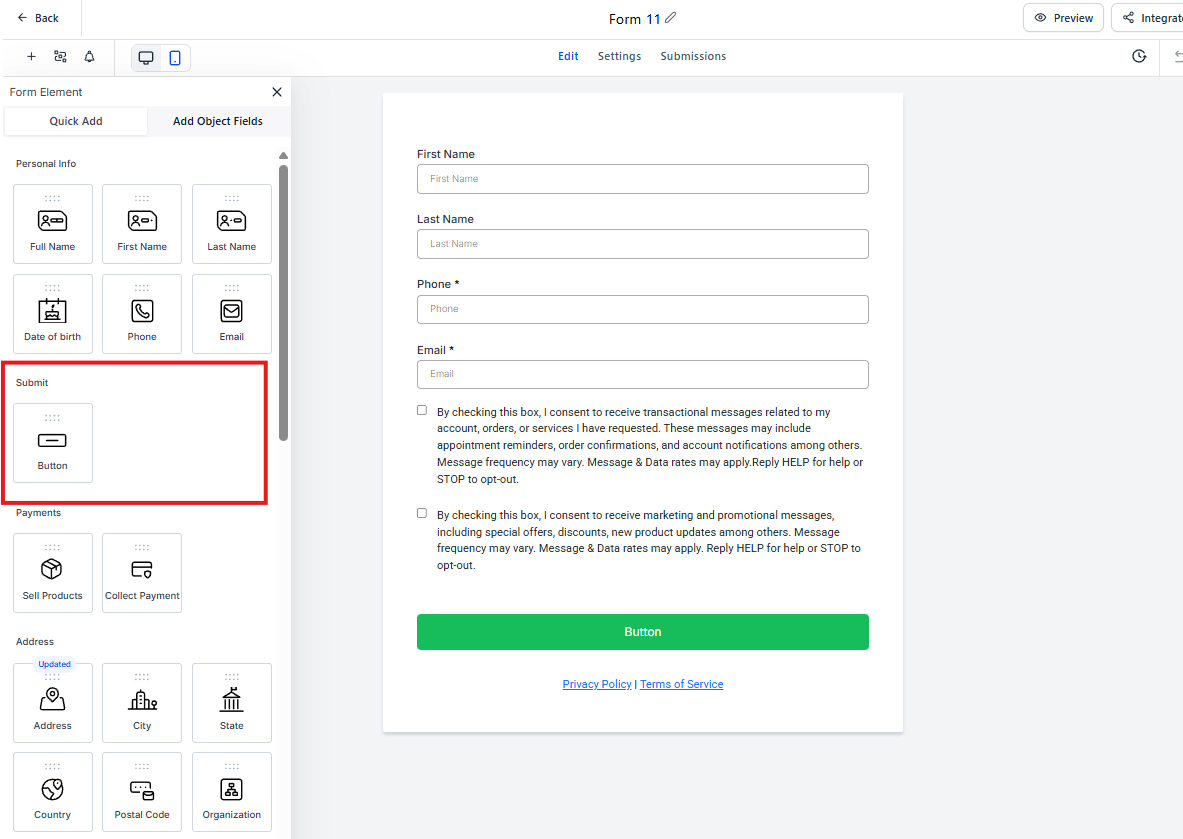This screenshot has height=839, width=1183.
Task: Tick the marketing messages consent checkbox
Action: [422, 513]
